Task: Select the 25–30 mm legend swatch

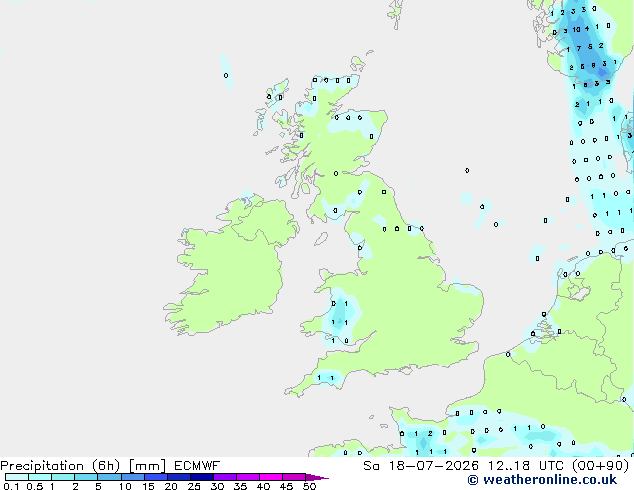Action: click(x=202, y=477)
